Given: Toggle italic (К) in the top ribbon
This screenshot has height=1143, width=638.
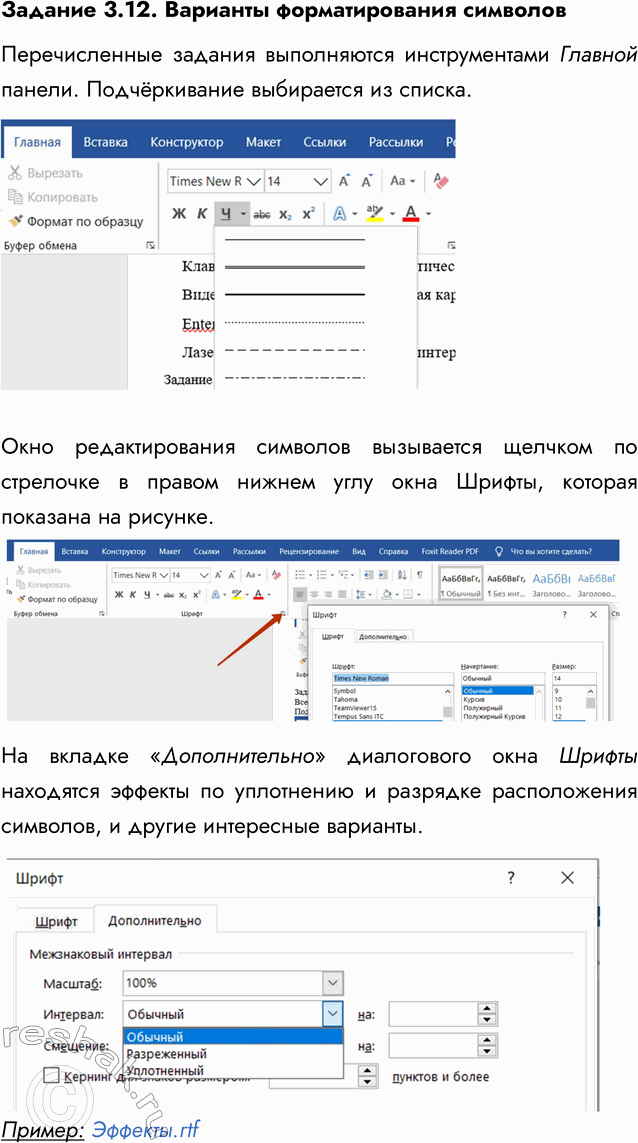Looking at the screenshot, I should 201,213.
